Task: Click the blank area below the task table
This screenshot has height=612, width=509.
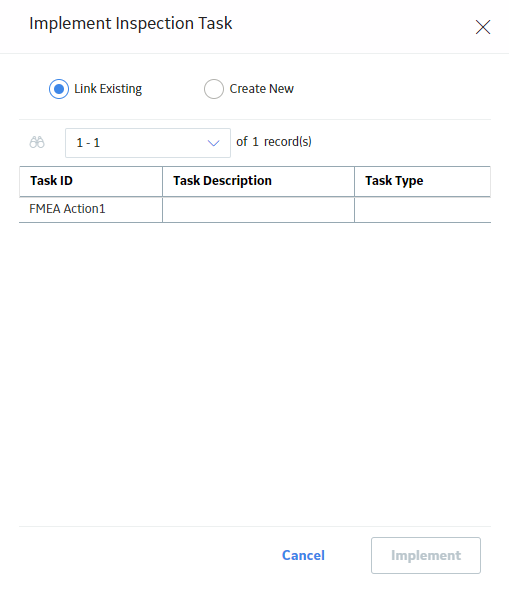Action: (255, 371)
